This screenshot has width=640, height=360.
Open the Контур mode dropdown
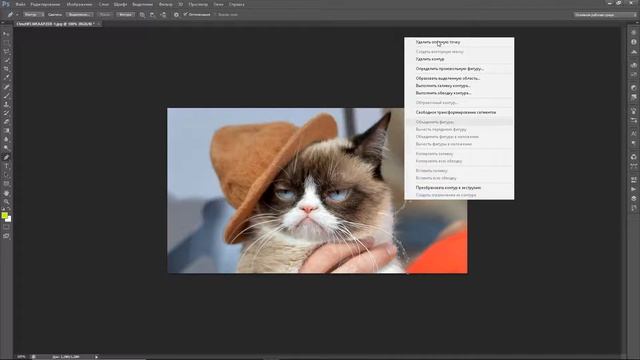pos(33,14)
